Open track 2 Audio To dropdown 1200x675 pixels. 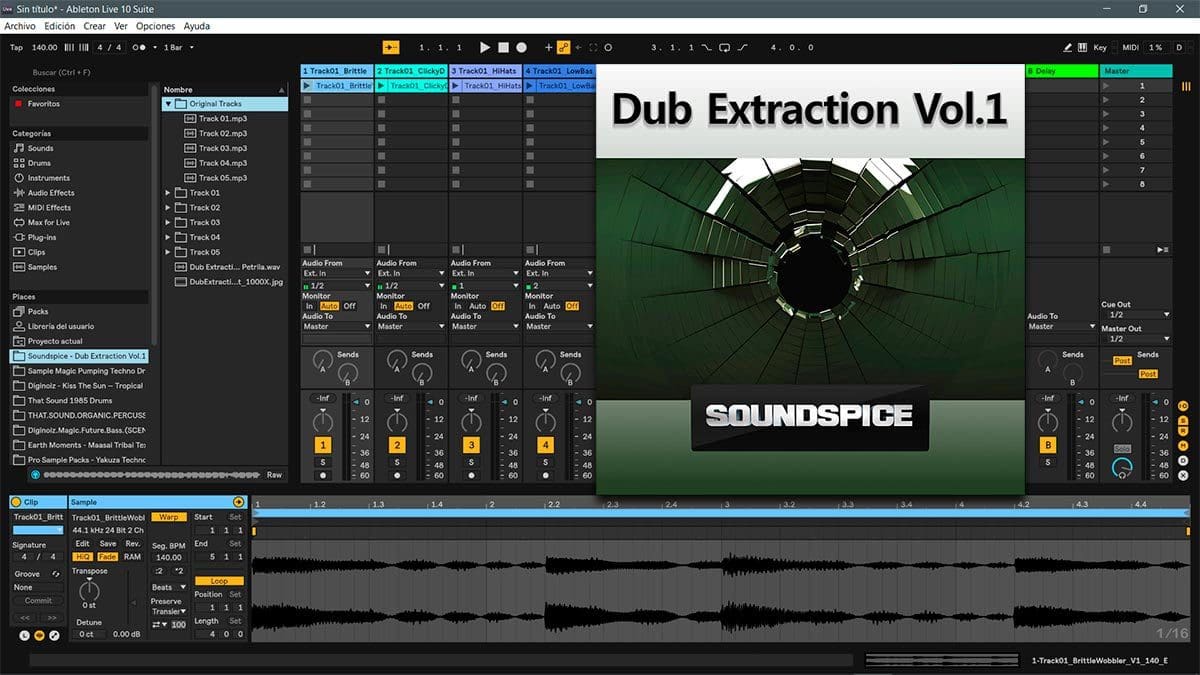(x=410, y=327)
